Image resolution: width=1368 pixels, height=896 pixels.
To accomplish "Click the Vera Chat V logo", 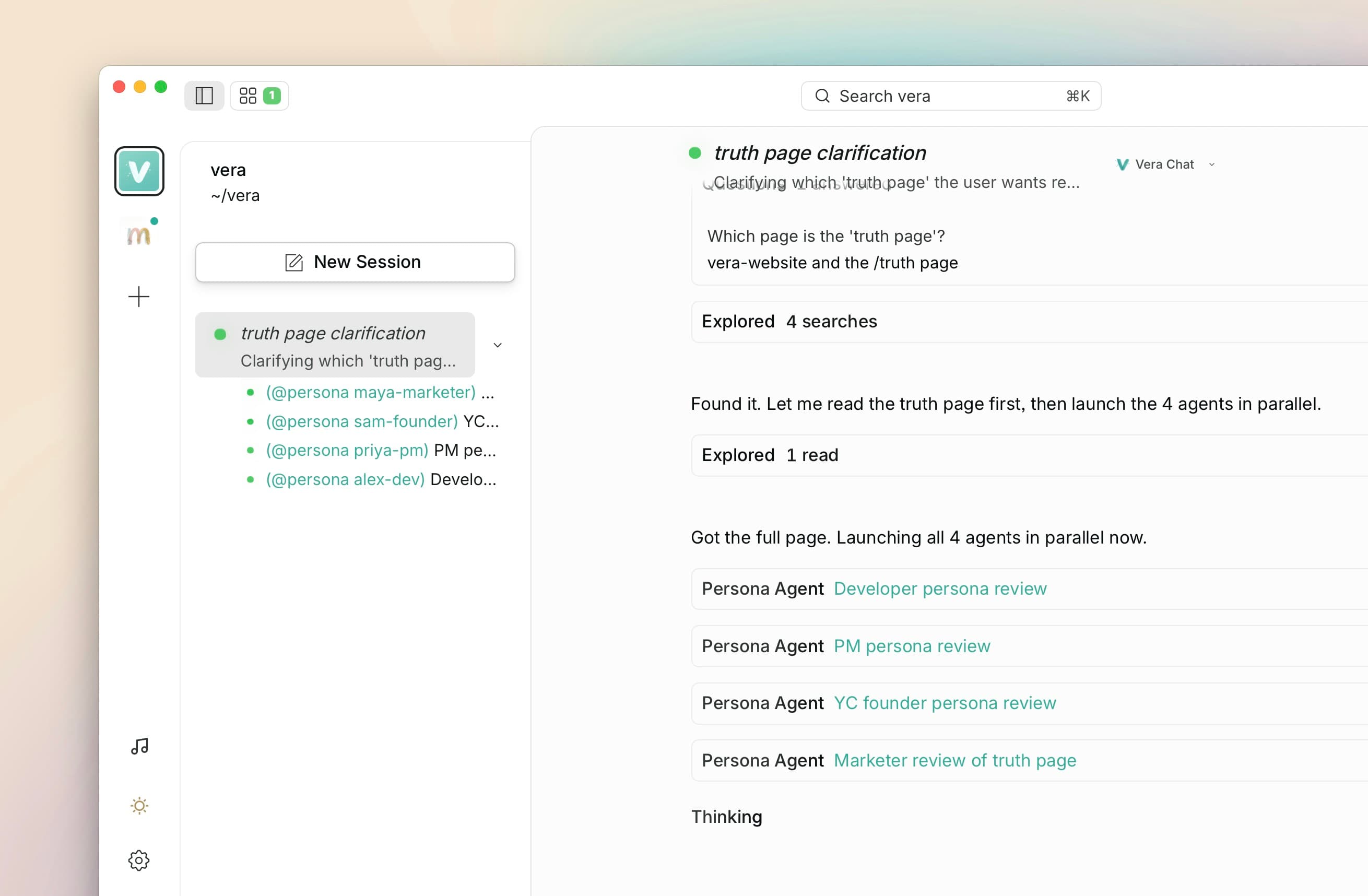I will [x=1122, y=164].
